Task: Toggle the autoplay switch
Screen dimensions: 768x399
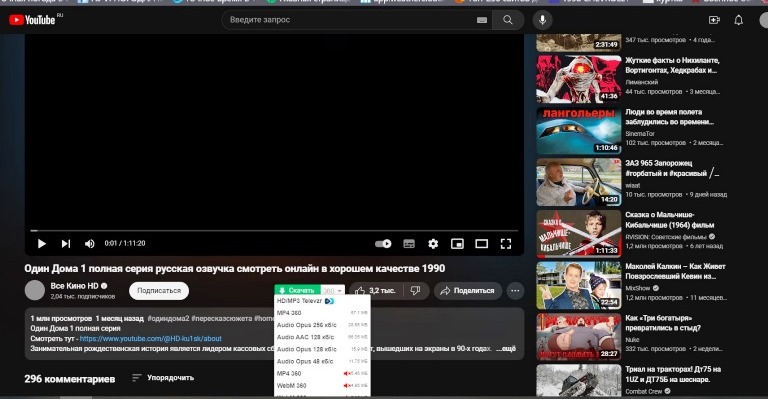Action: [x=383, y=243]
